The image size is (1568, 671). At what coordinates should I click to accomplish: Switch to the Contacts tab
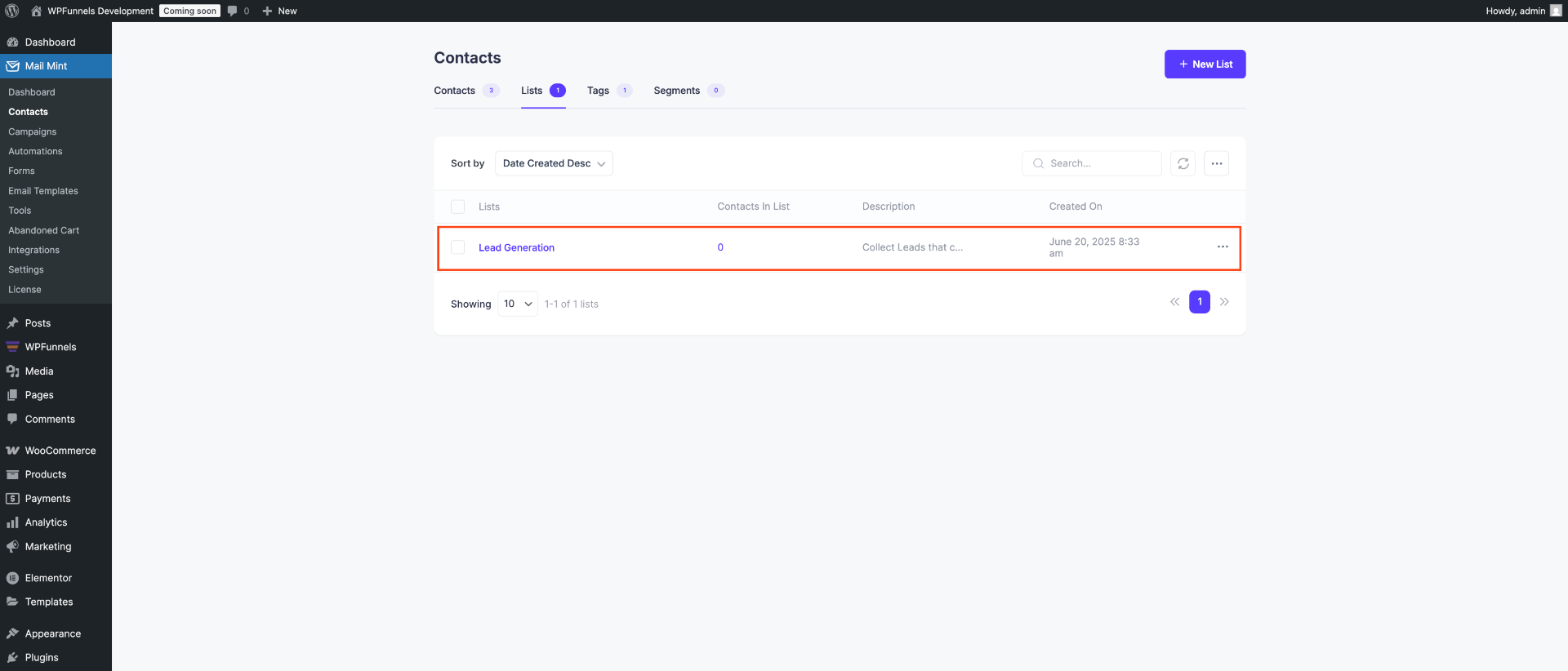(x=466, y=91)
